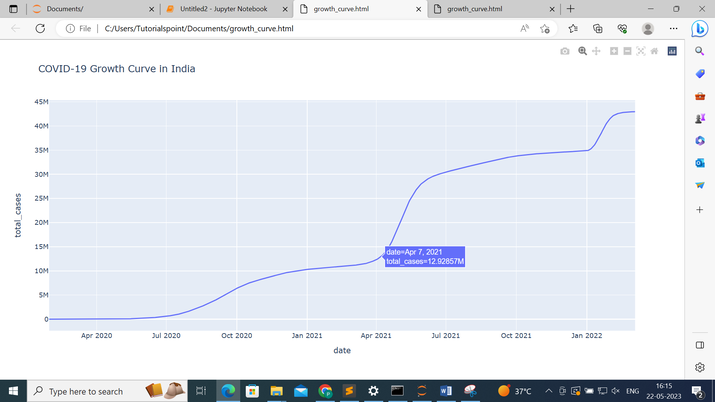Open sidebar settings gear icon
The width and height of the screenshot is (715, 402).
tap(700, 367)
